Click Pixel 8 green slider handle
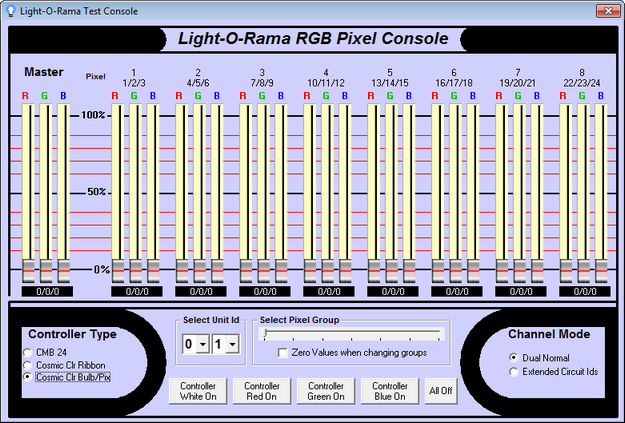 click(584, 271)
